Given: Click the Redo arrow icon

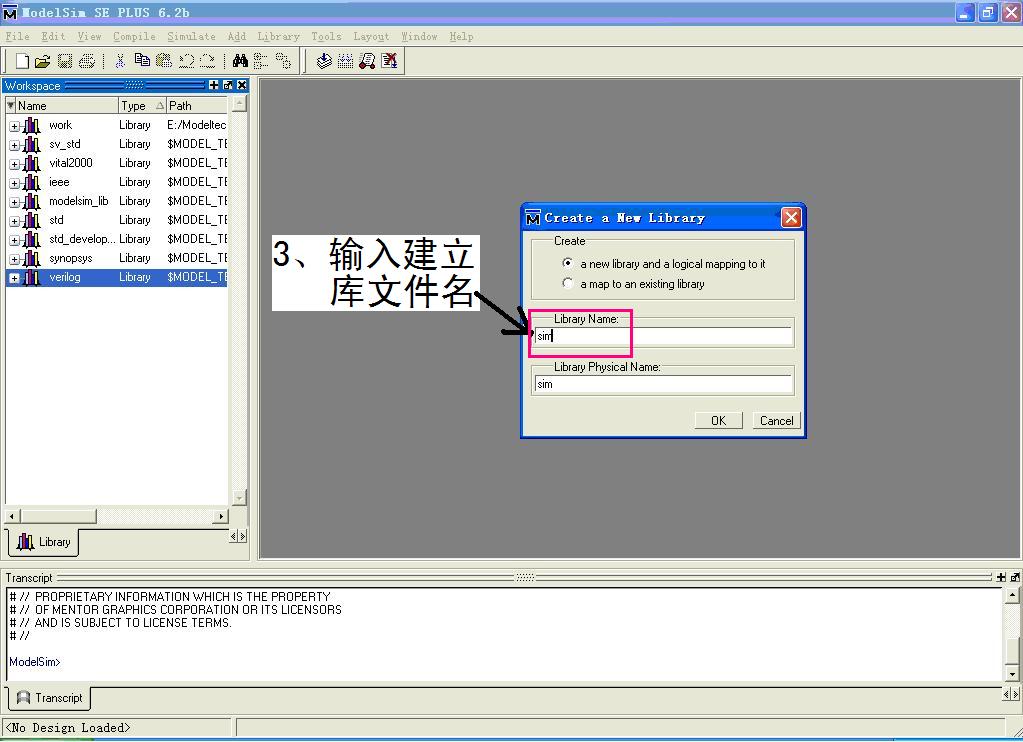Looking at the screenshot, I should tap(208, 61).
